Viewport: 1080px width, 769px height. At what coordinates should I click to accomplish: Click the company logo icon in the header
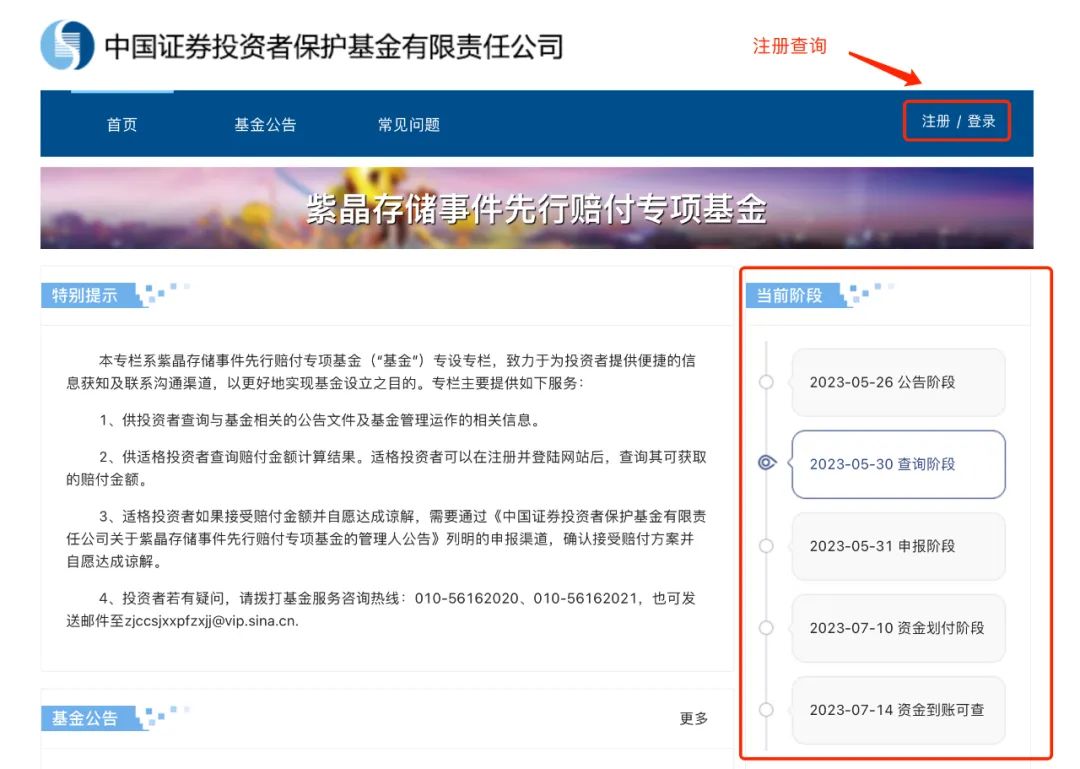pos(67,45)
